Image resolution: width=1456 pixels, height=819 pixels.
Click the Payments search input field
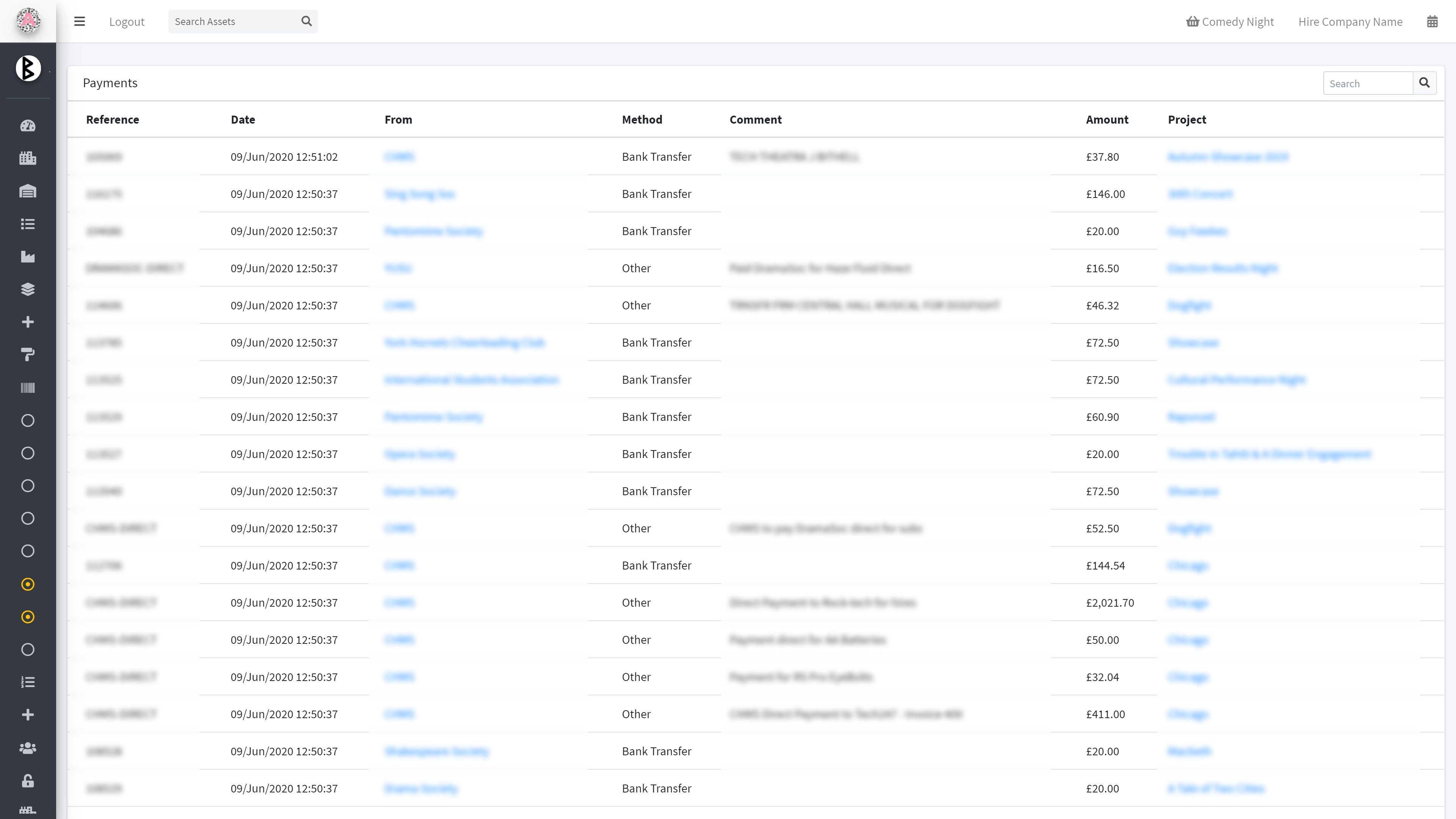(1367, 83)
